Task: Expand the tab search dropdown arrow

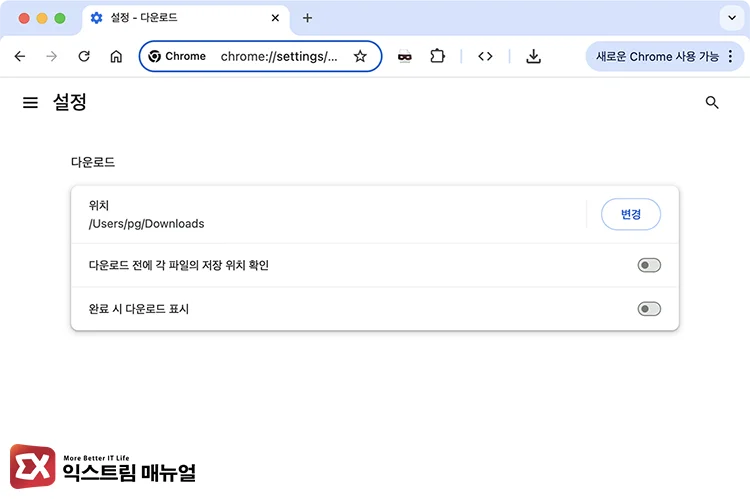Action: [732, 18]
